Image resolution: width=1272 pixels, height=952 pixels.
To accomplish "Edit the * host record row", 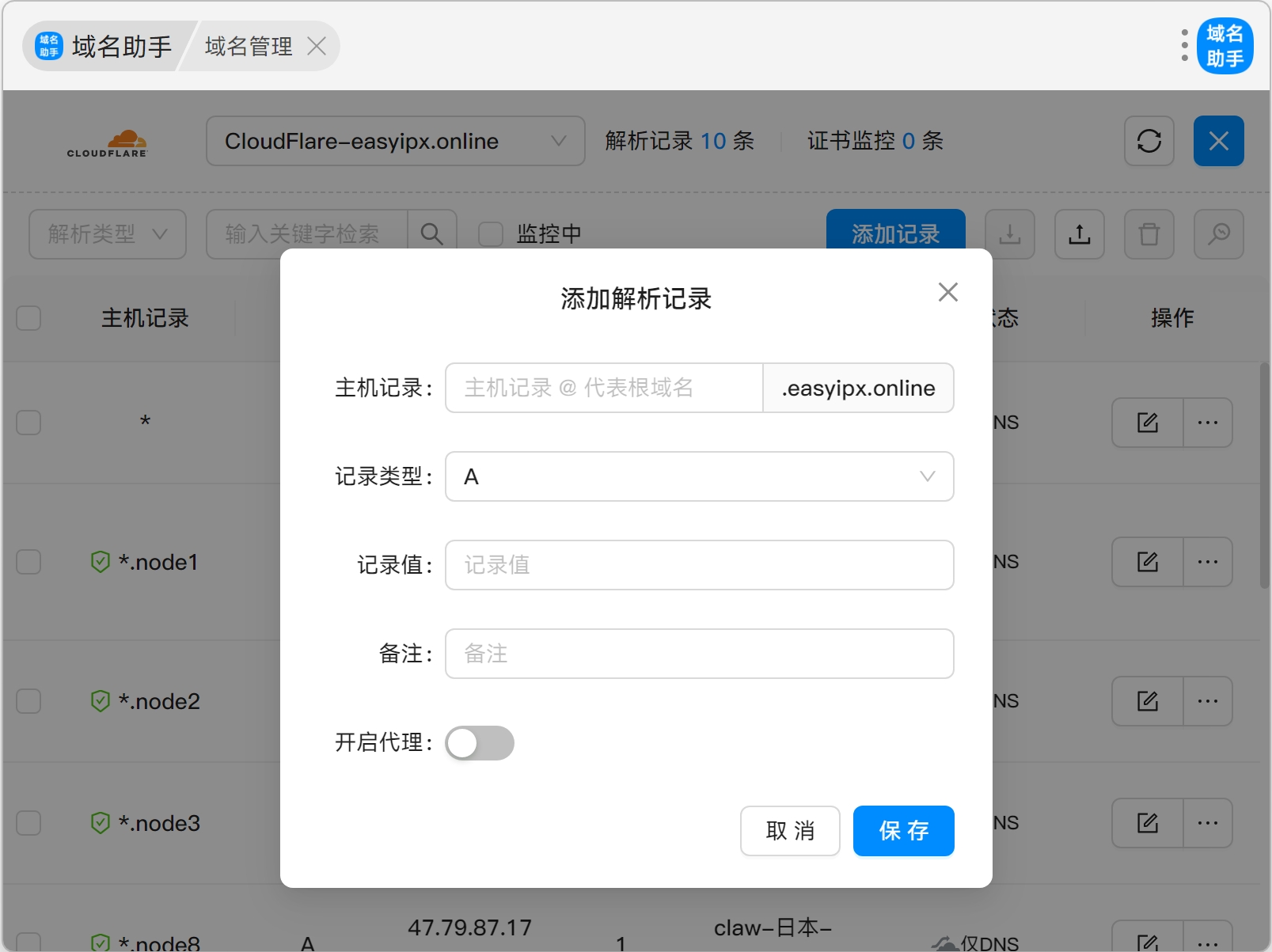I will pos(1148,423).
